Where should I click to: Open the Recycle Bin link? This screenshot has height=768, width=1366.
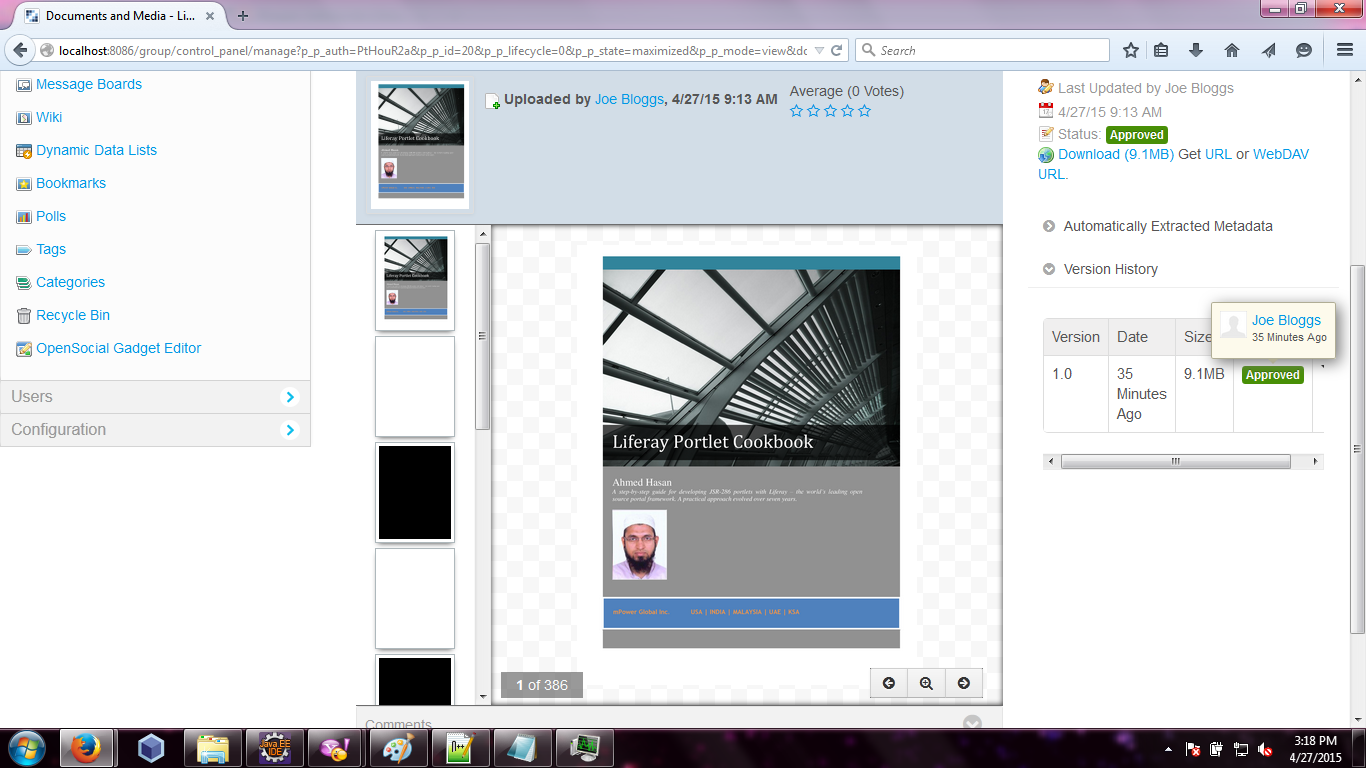(x=73, y=315)
